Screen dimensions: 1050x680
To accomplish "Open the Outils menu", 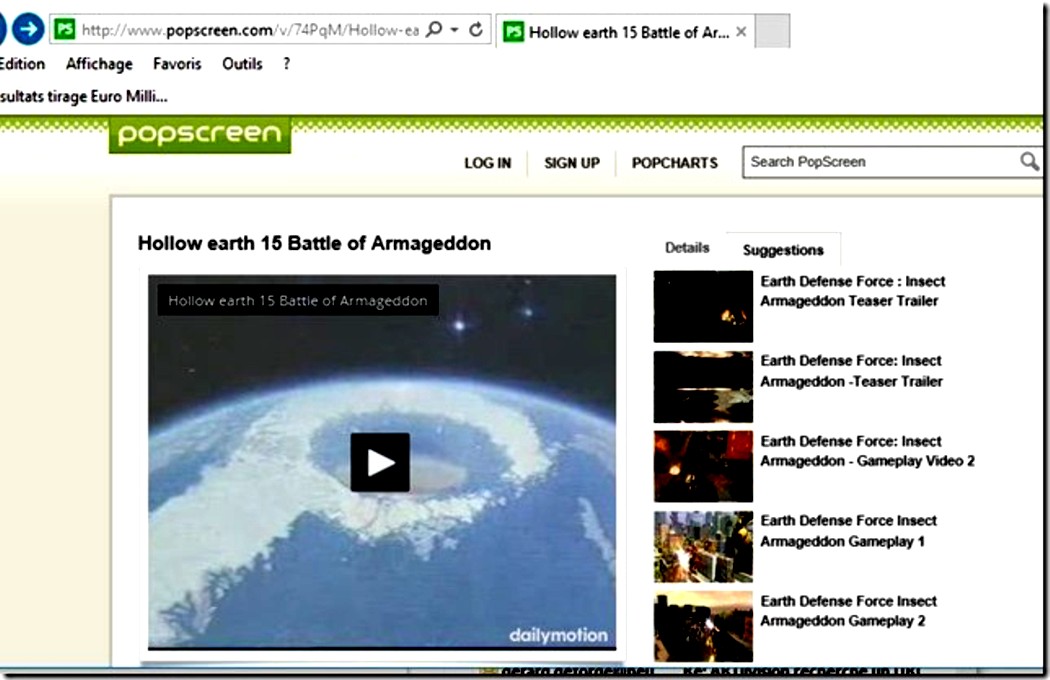I will coord(242,64).
